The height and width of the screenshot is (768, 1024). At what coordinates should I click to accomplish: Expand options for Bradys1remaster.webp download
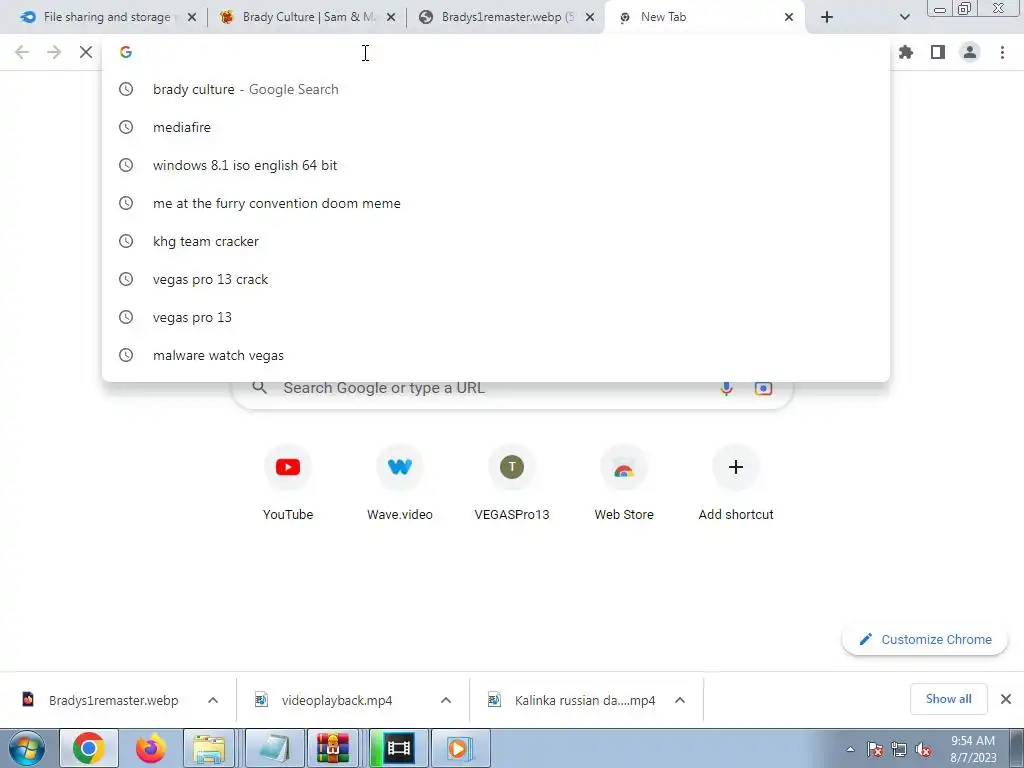(213, 700)
